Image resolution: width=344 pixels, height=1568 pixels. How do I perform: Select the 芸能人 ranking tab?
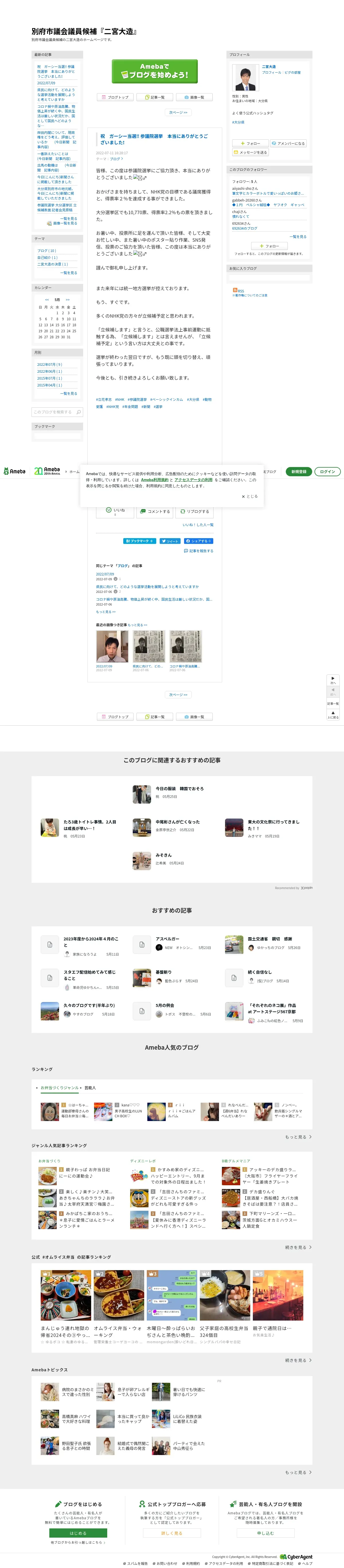coord(90,1088)
